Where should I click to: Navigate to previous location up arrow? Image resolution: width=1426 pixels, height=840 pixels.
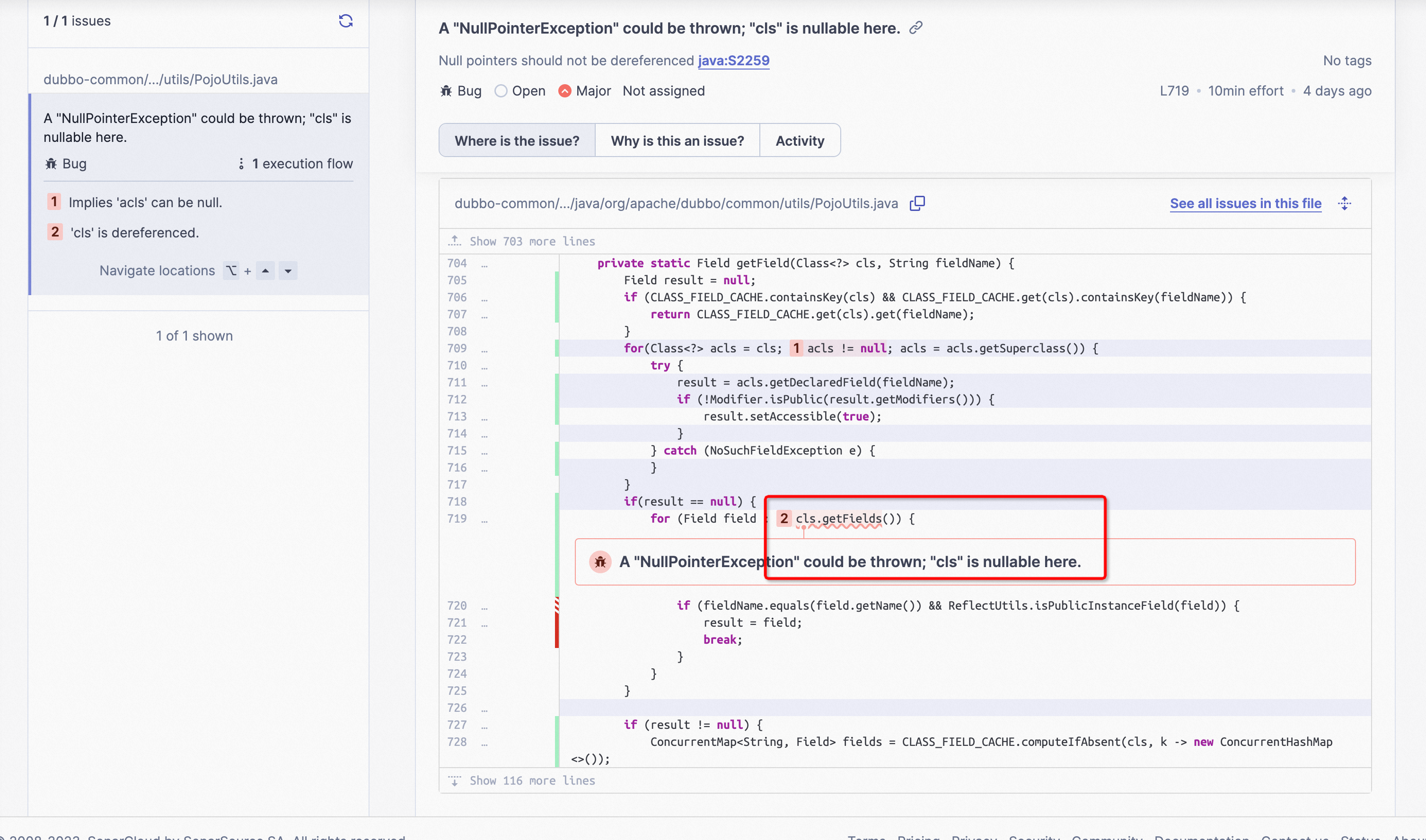pyautogui.click(x=265, y=271)
